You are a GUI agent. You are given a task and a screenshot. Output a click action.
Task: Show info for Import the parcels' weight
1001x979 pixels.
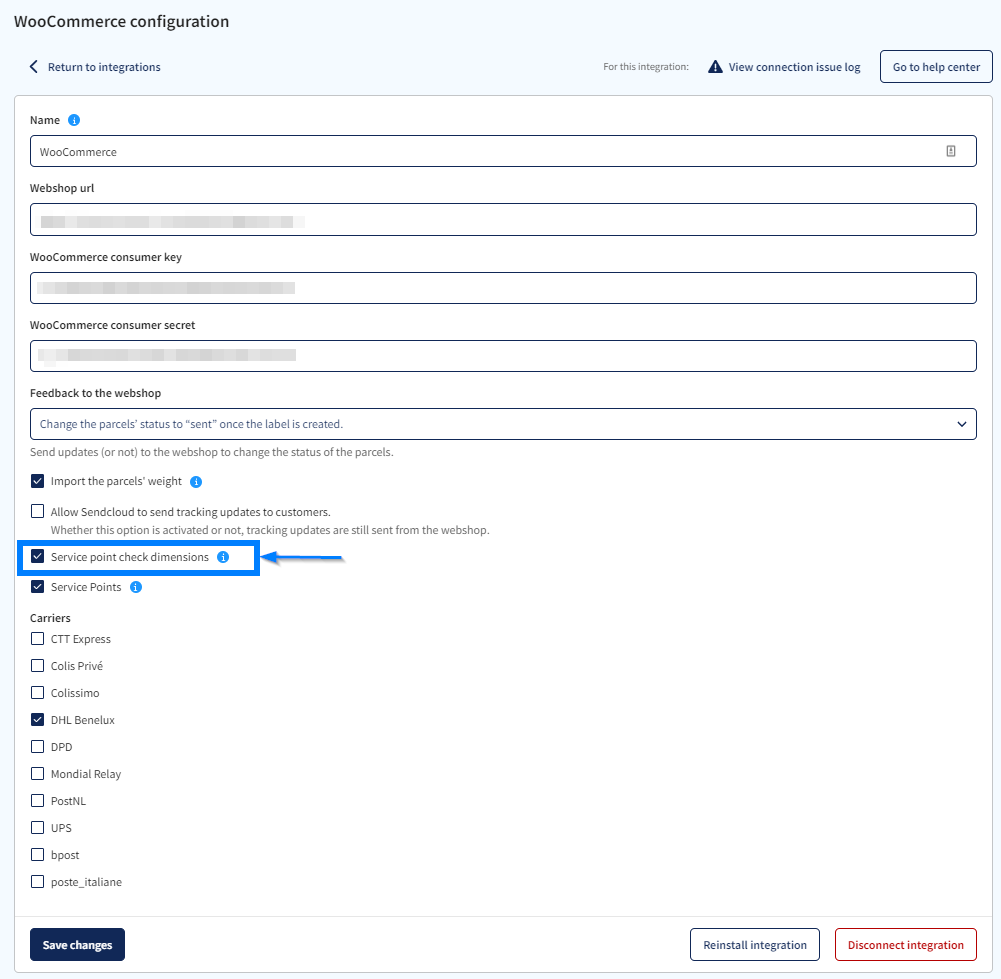[x=196, y=482]
